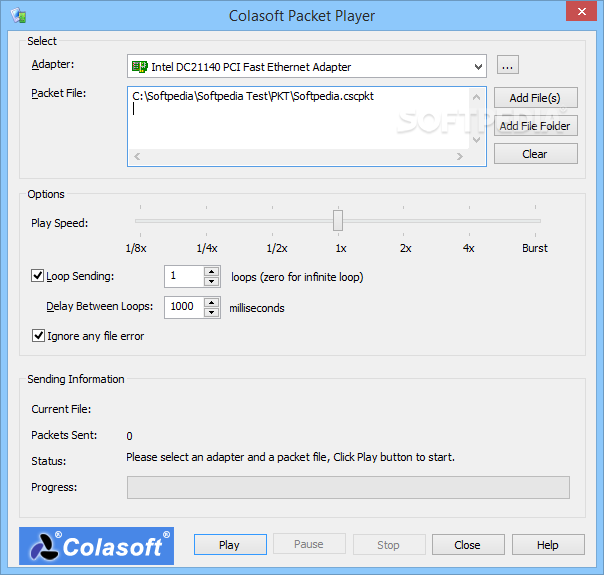Increase the loop count with up arrow

[x=211, y=272]
